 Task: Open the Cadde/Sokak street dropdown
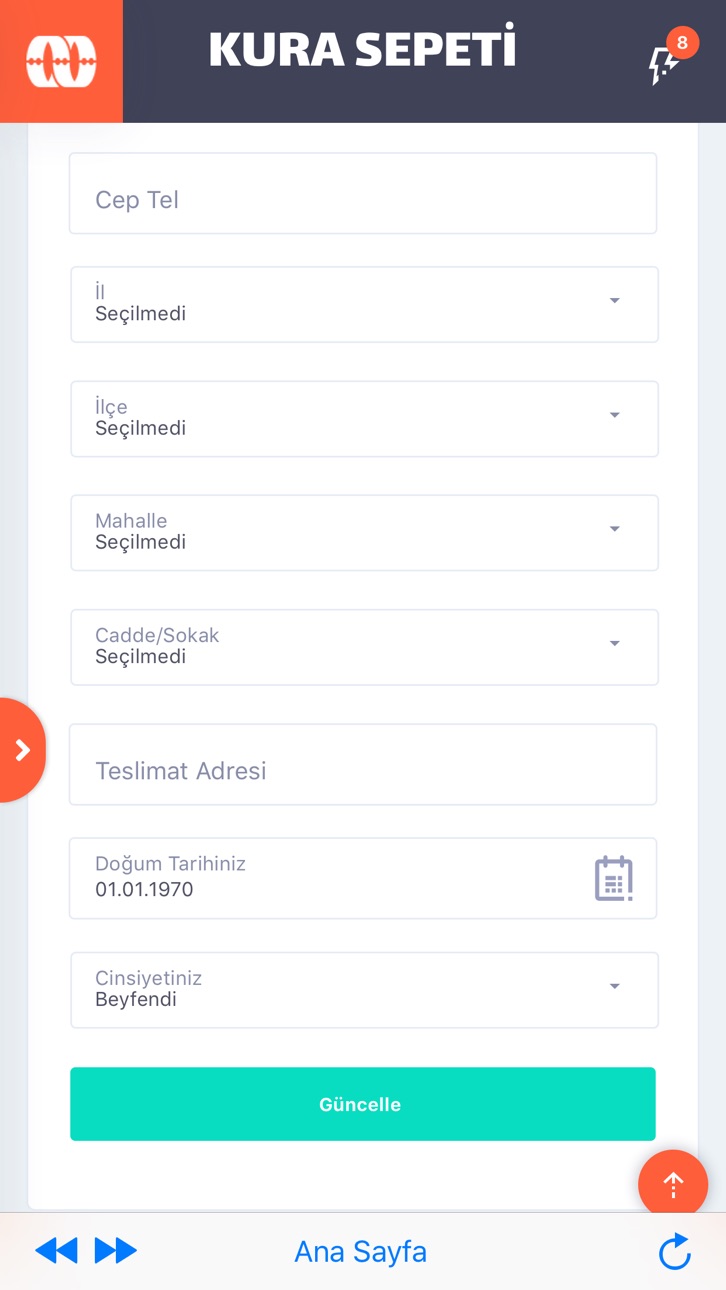[x=364, y=647]
